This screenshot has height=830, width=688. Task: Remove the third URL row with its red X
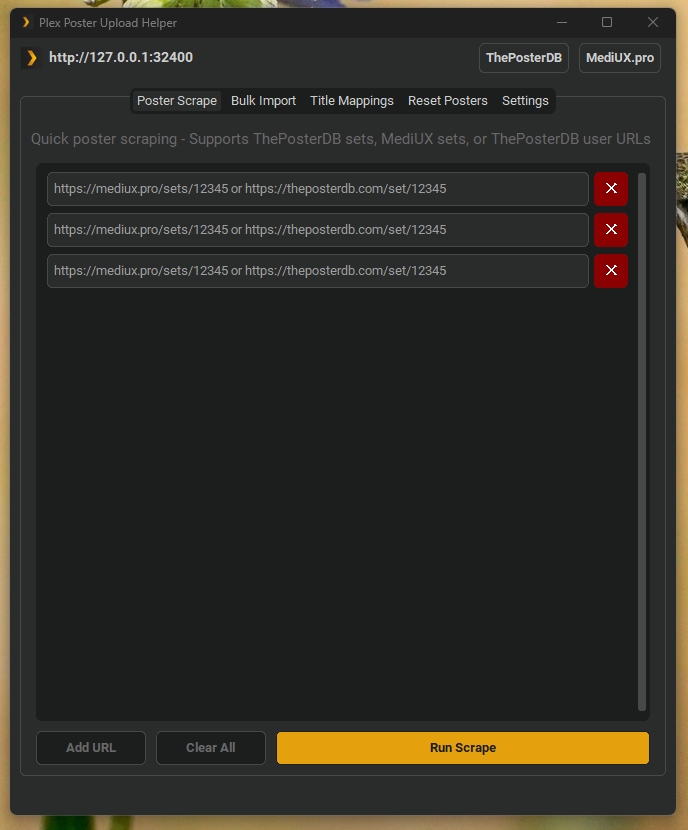[611, 270]
